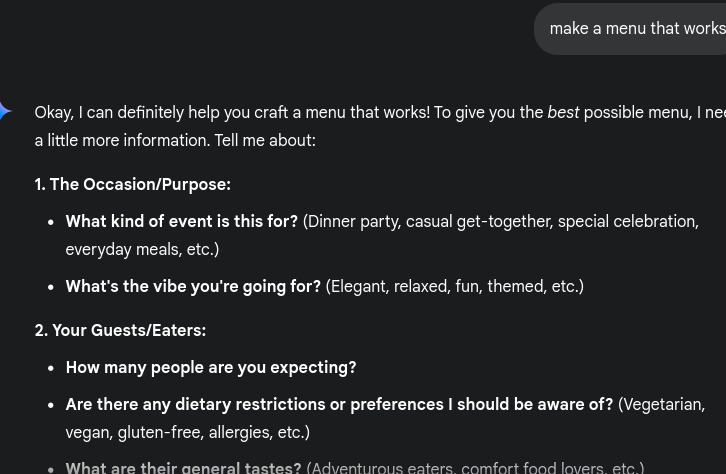Screen dimensions: 726x474
Task: Click 'What are their general tastes?' bullet text
Action: click(183, 468)
